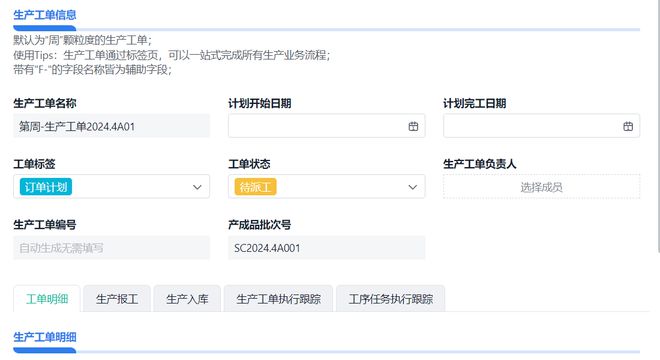Open calendar icon for 计划完工日期
The image size is (660, 360).
628,126
